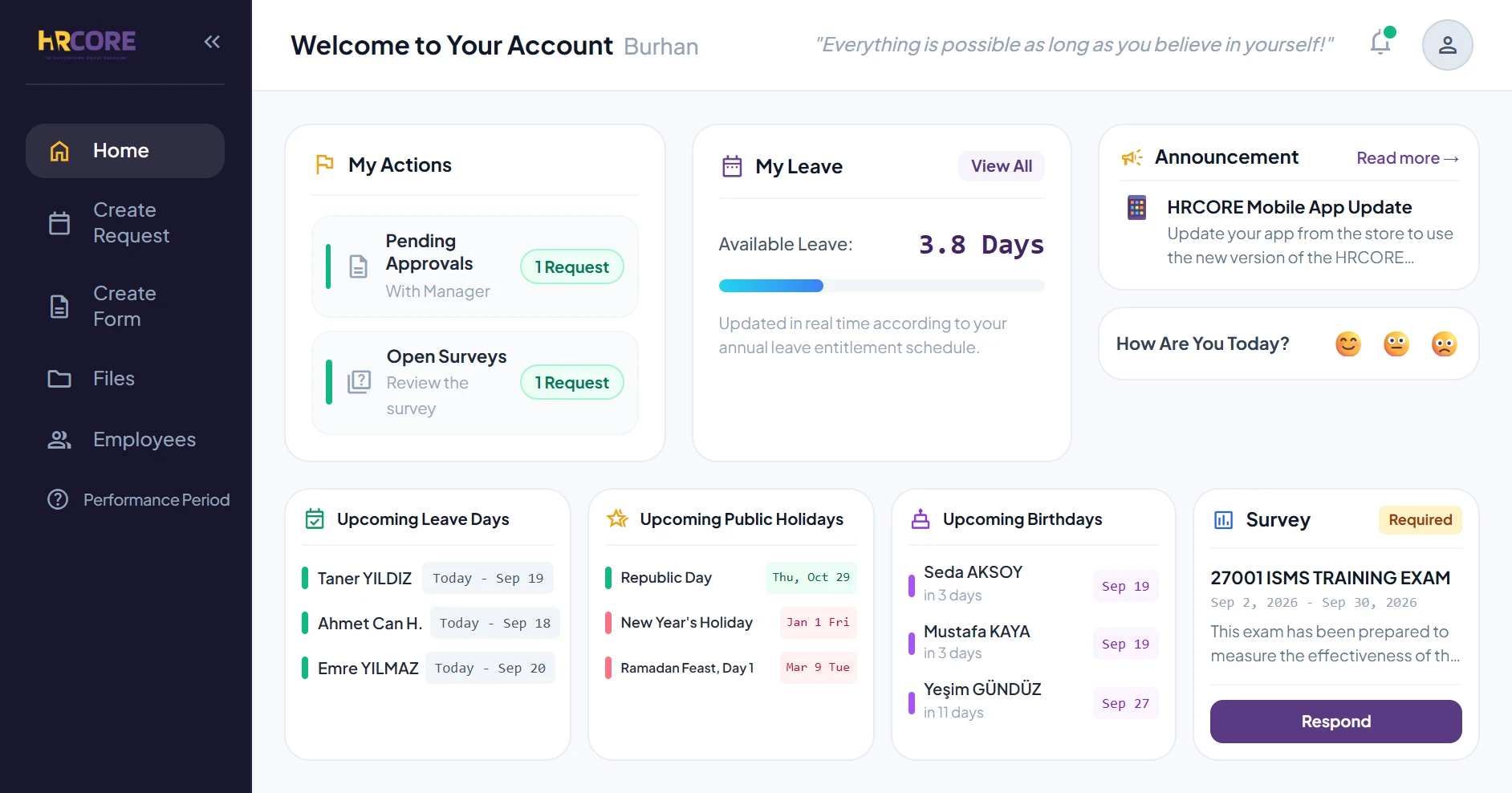Respond to the ISMS Training Exam survey
This screenshot has width=1512, height=793.
[x=1336, y=722]
